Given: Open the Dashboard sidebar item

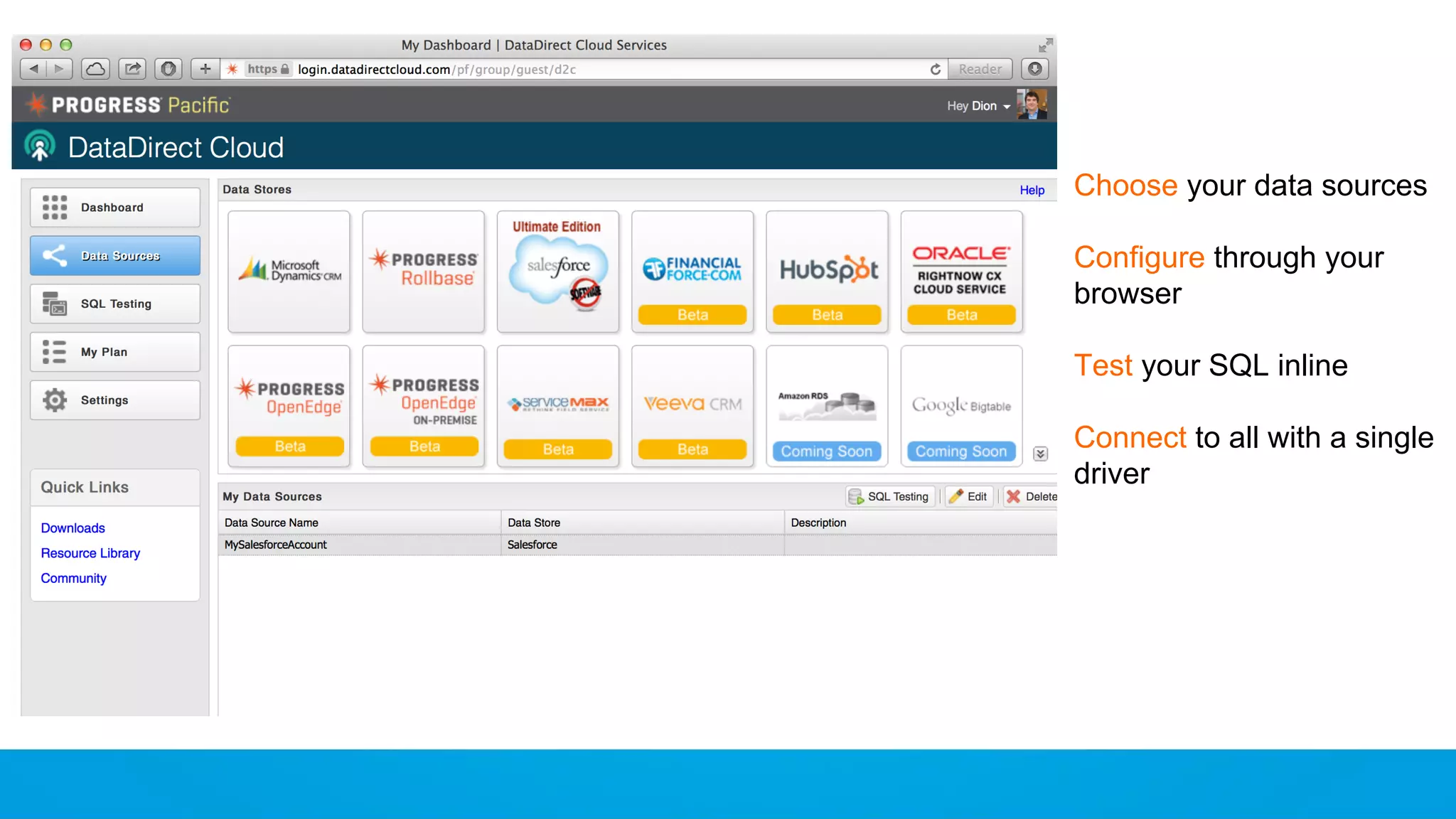Looking at the screenshot, I should click(114, 207).
